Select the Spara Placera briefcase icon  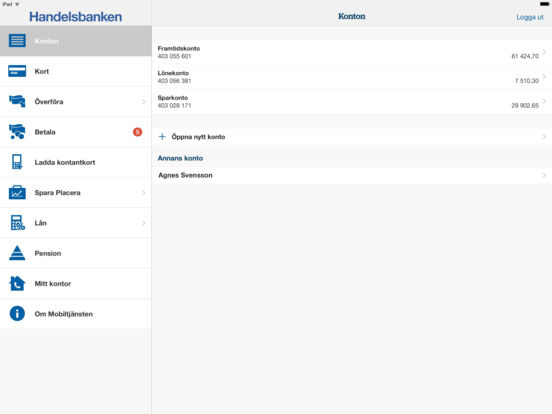(17, 192)
